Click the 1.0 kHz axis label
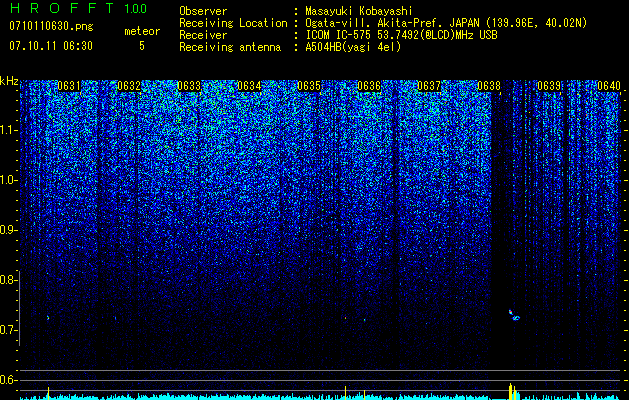This screenshot has width=629, height=400. tap(8, 181)
